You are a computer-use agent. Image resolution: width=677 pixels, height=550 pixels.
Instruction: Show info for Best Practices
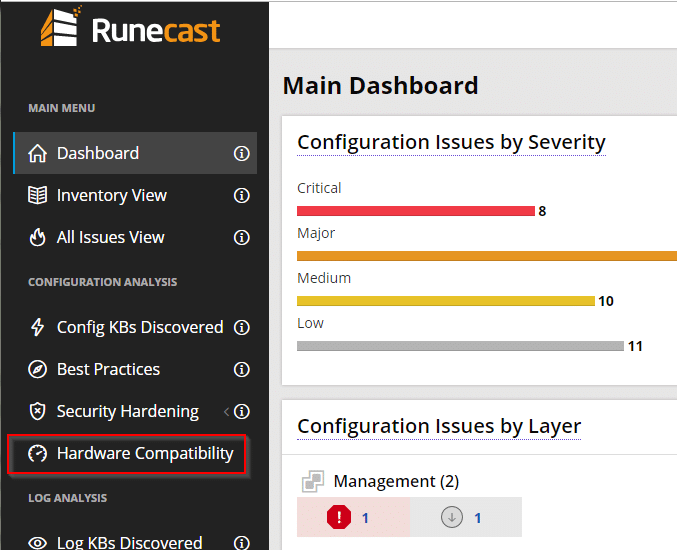pyautogui.click(x=241, y=369)
